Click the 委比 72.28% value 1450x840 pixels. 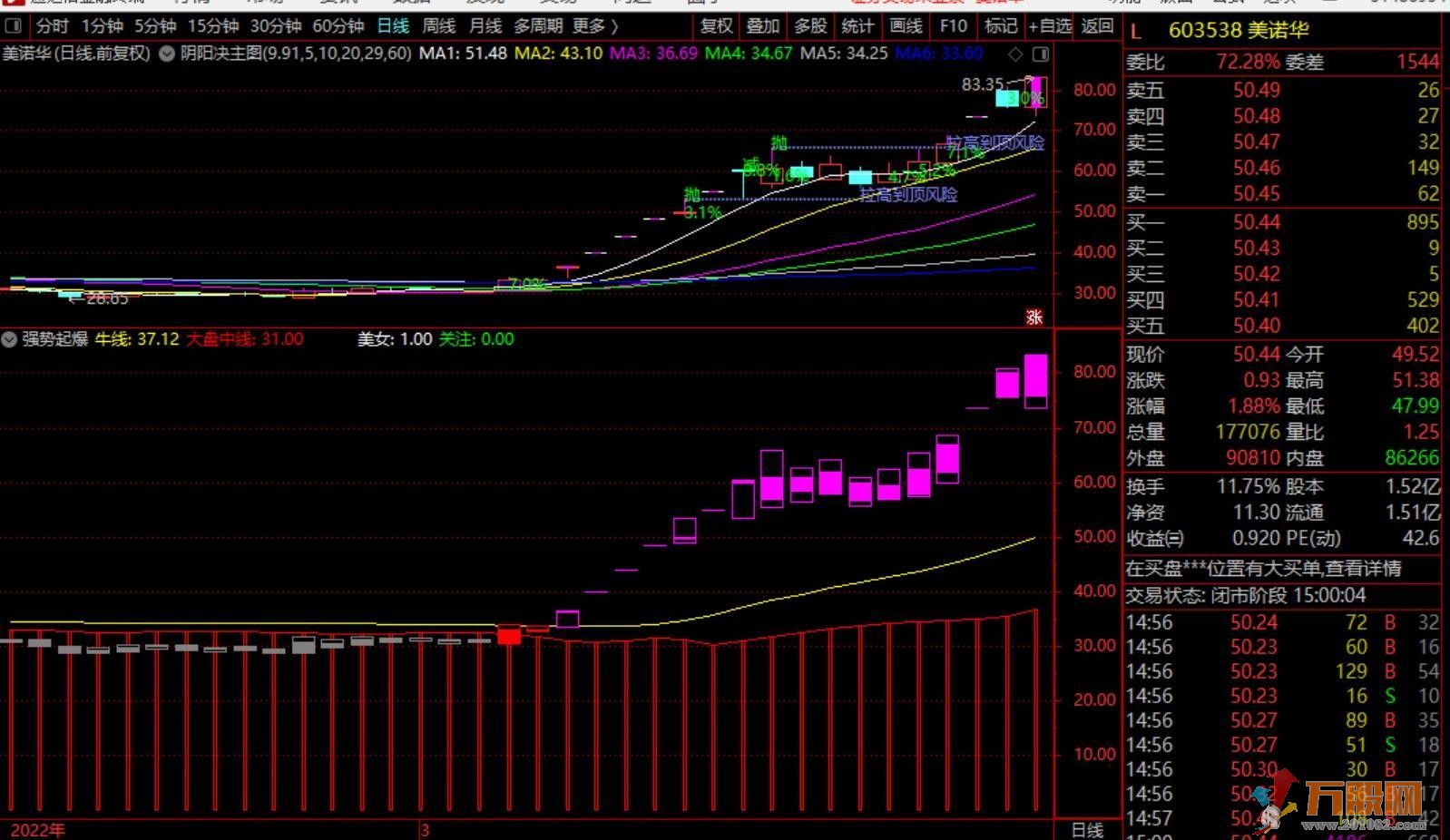click(1248, 63)
